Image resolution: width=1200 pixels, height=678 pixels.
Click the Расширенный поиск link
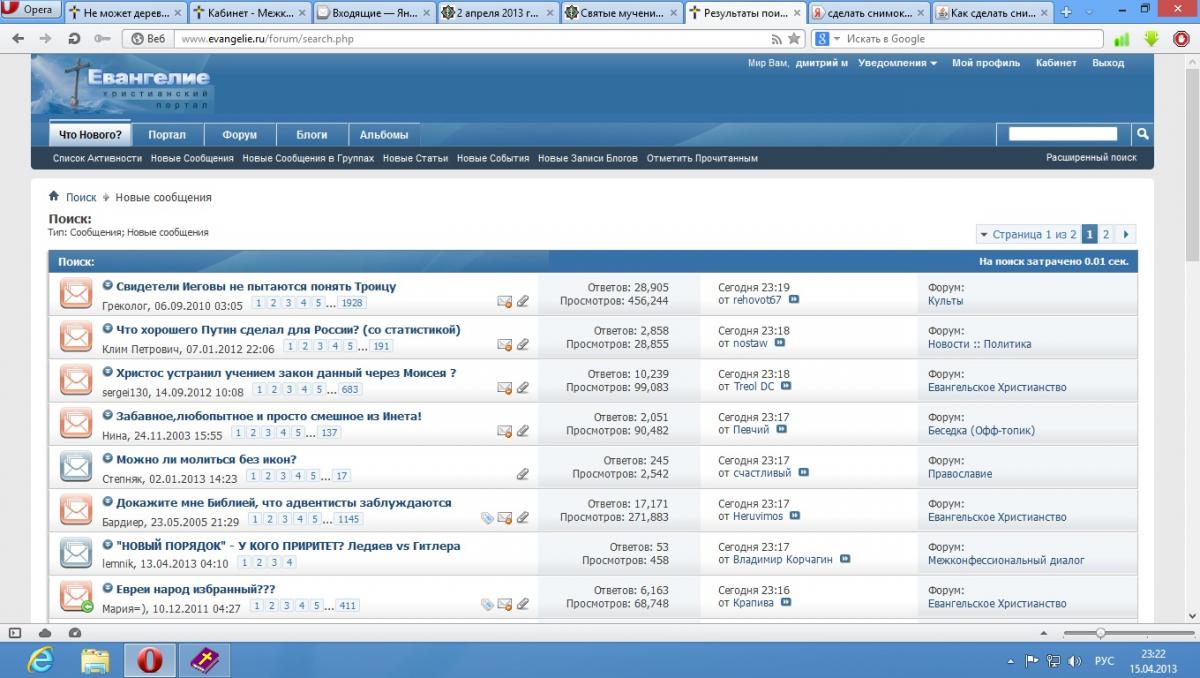tap(1091, 158)
